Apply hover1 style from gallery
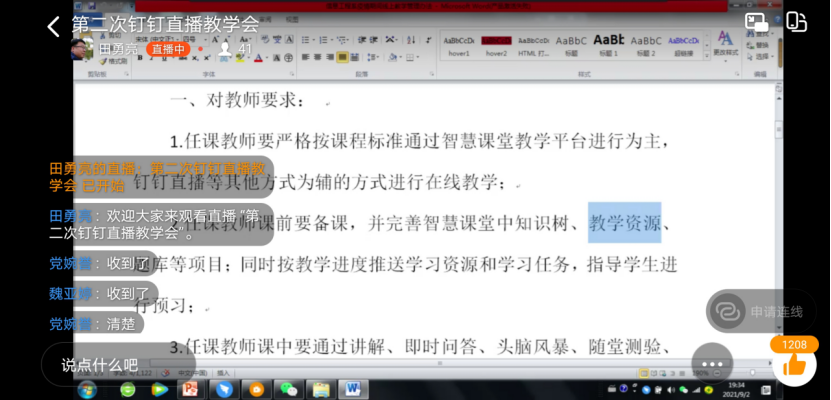831x400 pixels. click(x=459, y=46)
